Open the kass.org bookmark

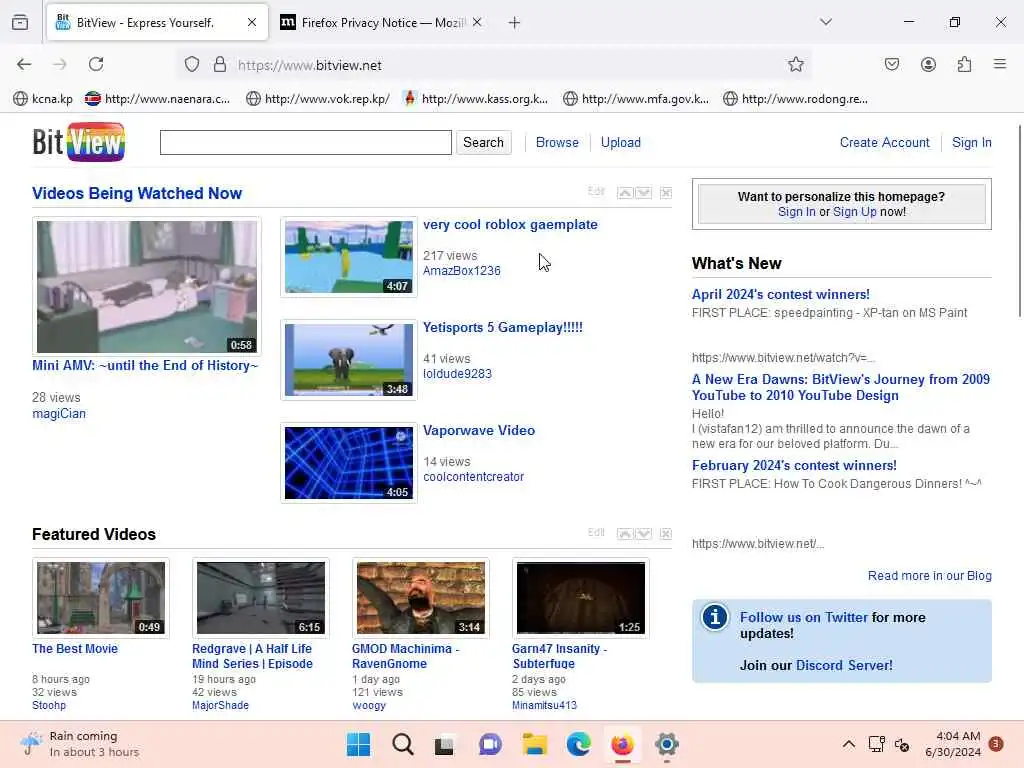point(476,99)
